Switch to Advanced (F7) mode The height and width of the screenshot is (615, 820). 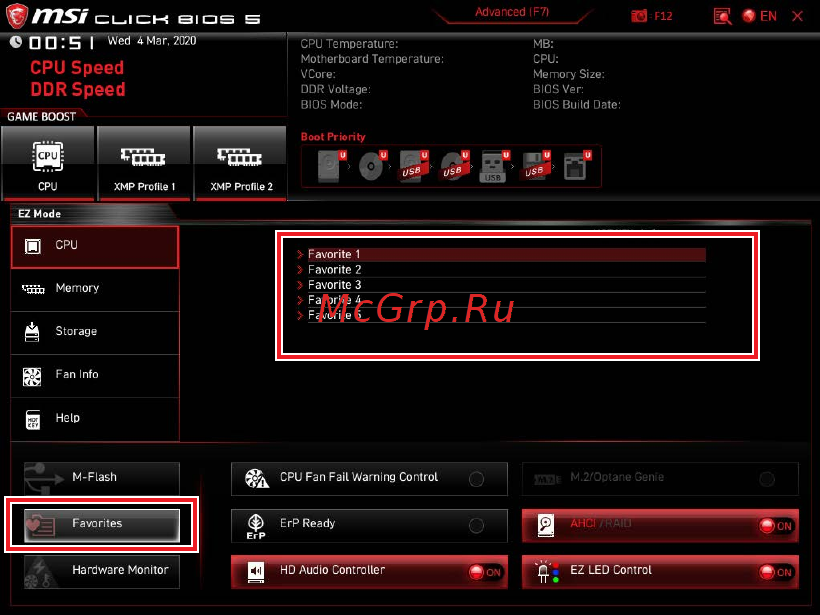point(512,13)
